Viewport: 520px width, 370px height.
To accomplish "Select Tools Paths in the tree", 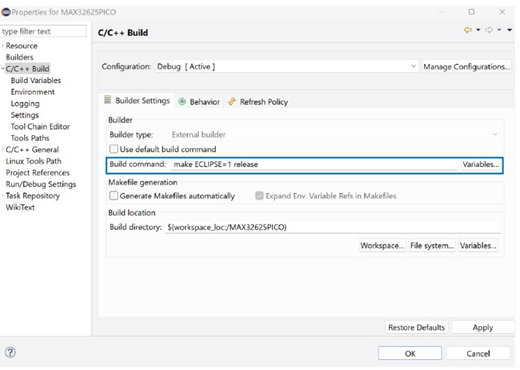I will [x=30, y=138].
